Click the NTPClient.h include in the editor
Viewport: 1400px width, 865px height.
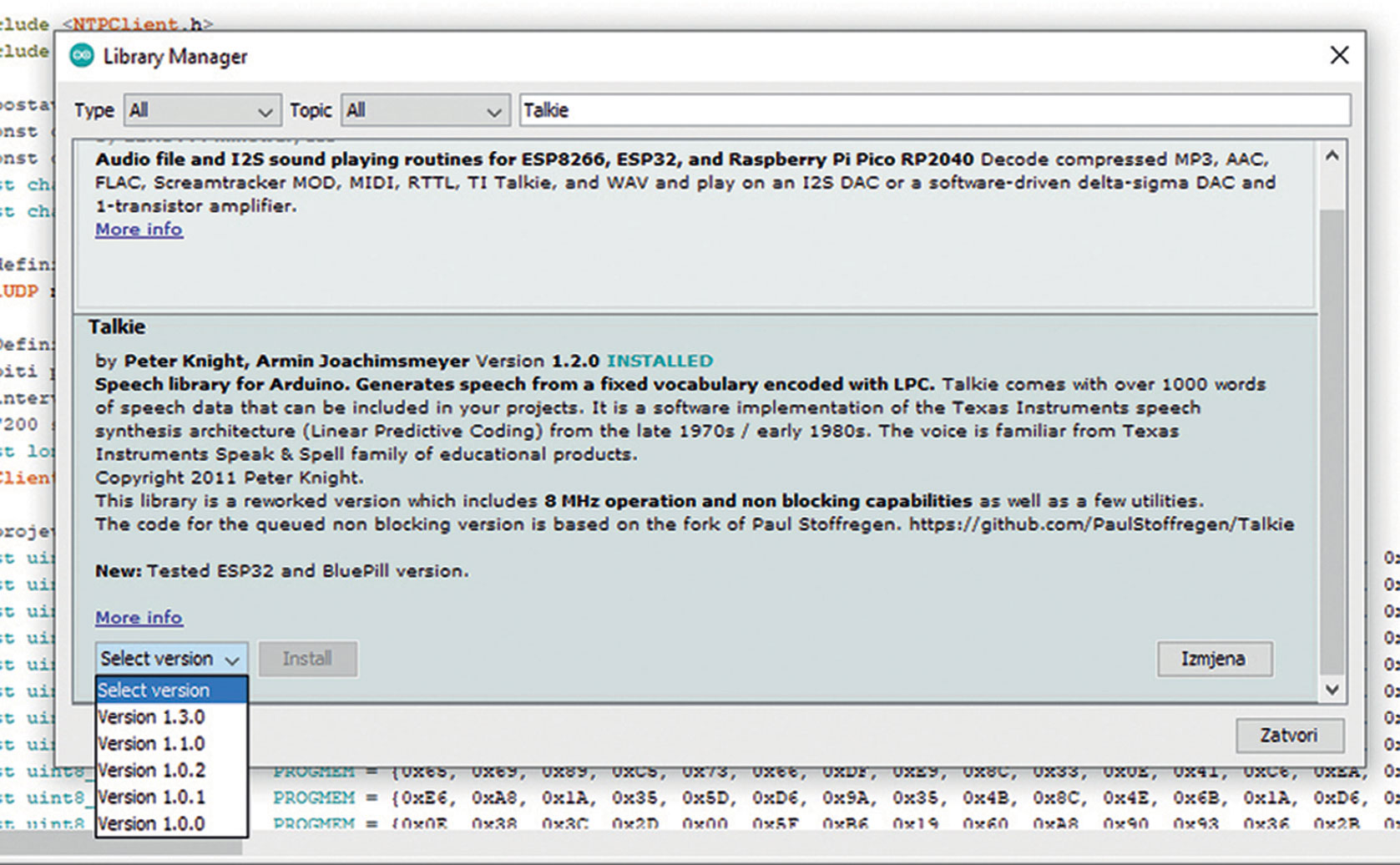137,23
